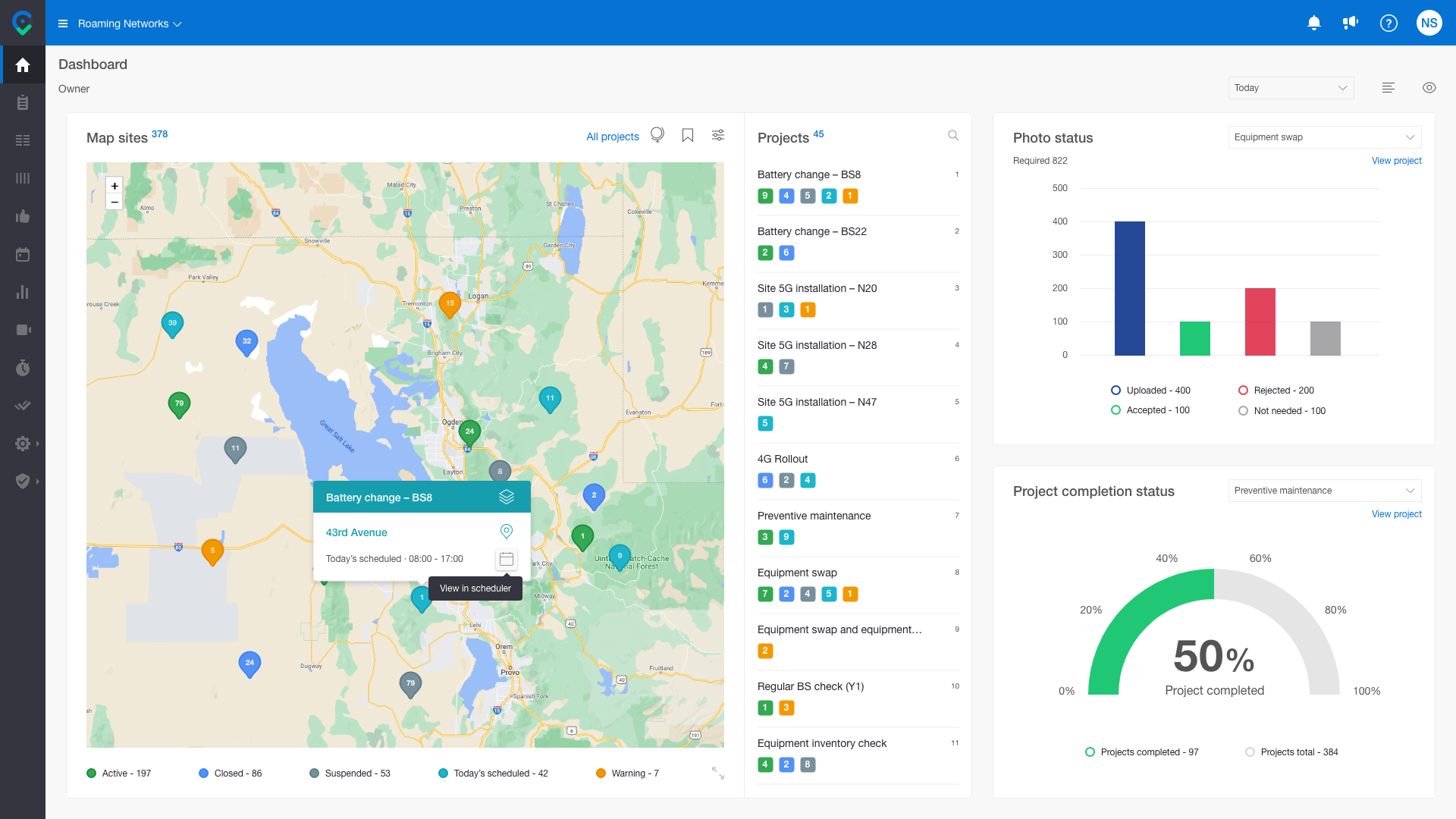This screenshot has width=1456, height=819.
Task: Select the video camera icon in sidebar
Action: click(x=23, y=330)
